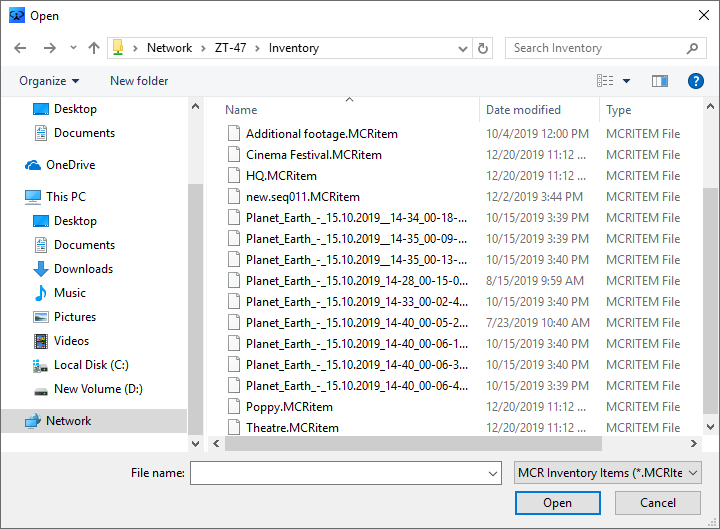Select Planet_Earth 14-40_00-05 file
Image resolution: width=720 pixels, height=529 pixels.
pyautogui.click(x=357, y=323)
